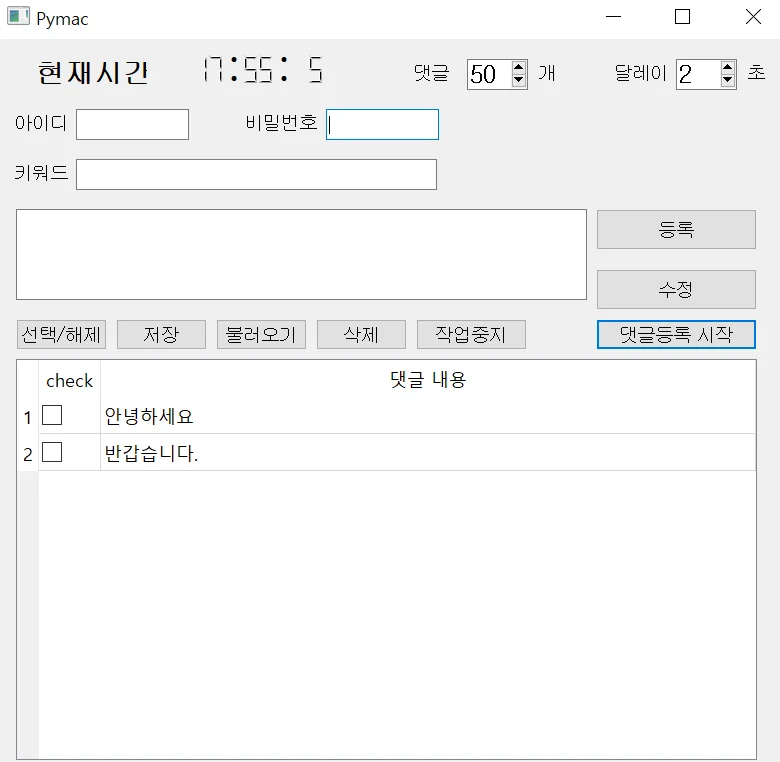
Task: Click the 등록 button
Action: point(676,229)
